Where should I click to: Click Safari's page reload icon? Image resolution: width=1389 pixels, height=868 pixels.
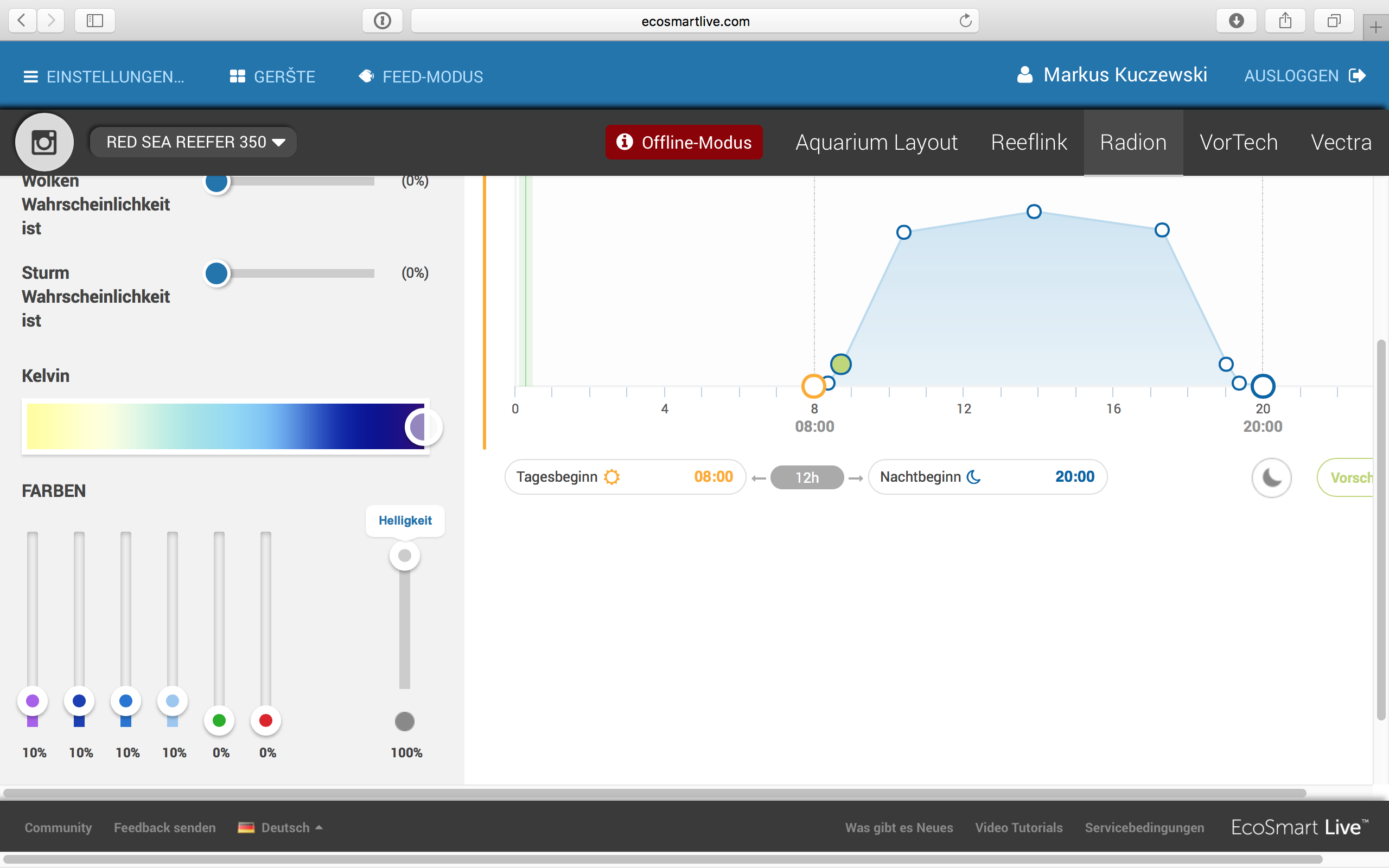(x=965, y=21)
